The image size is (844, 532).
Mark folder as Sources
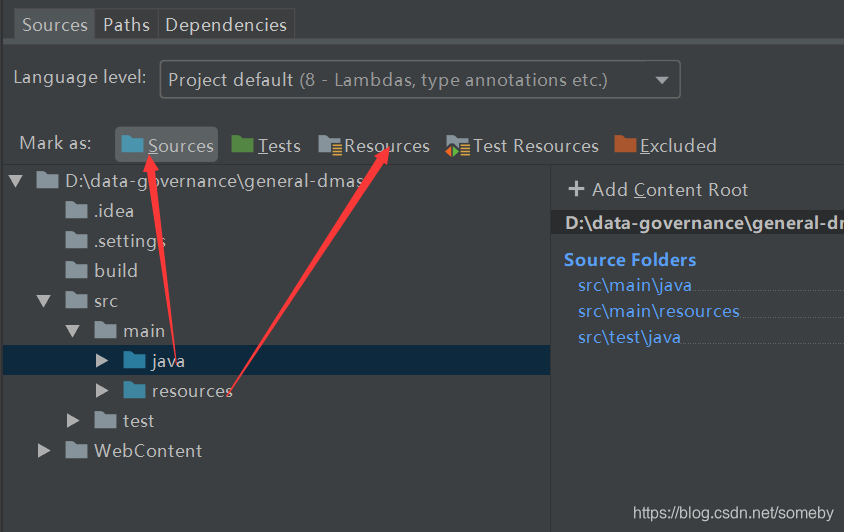pos(166,145)
